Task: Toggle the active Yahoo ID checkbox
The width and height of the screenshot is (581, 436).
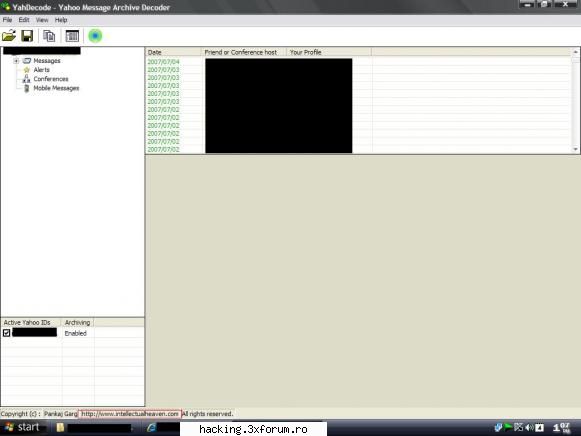Action: tap(6, 333)
